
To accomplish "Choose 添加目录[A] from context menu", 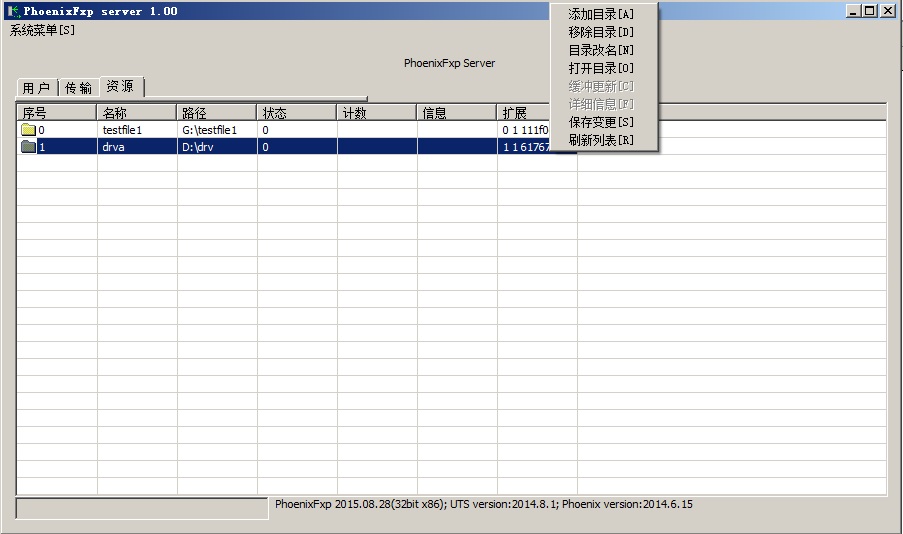I will click(x=601, y=14).
